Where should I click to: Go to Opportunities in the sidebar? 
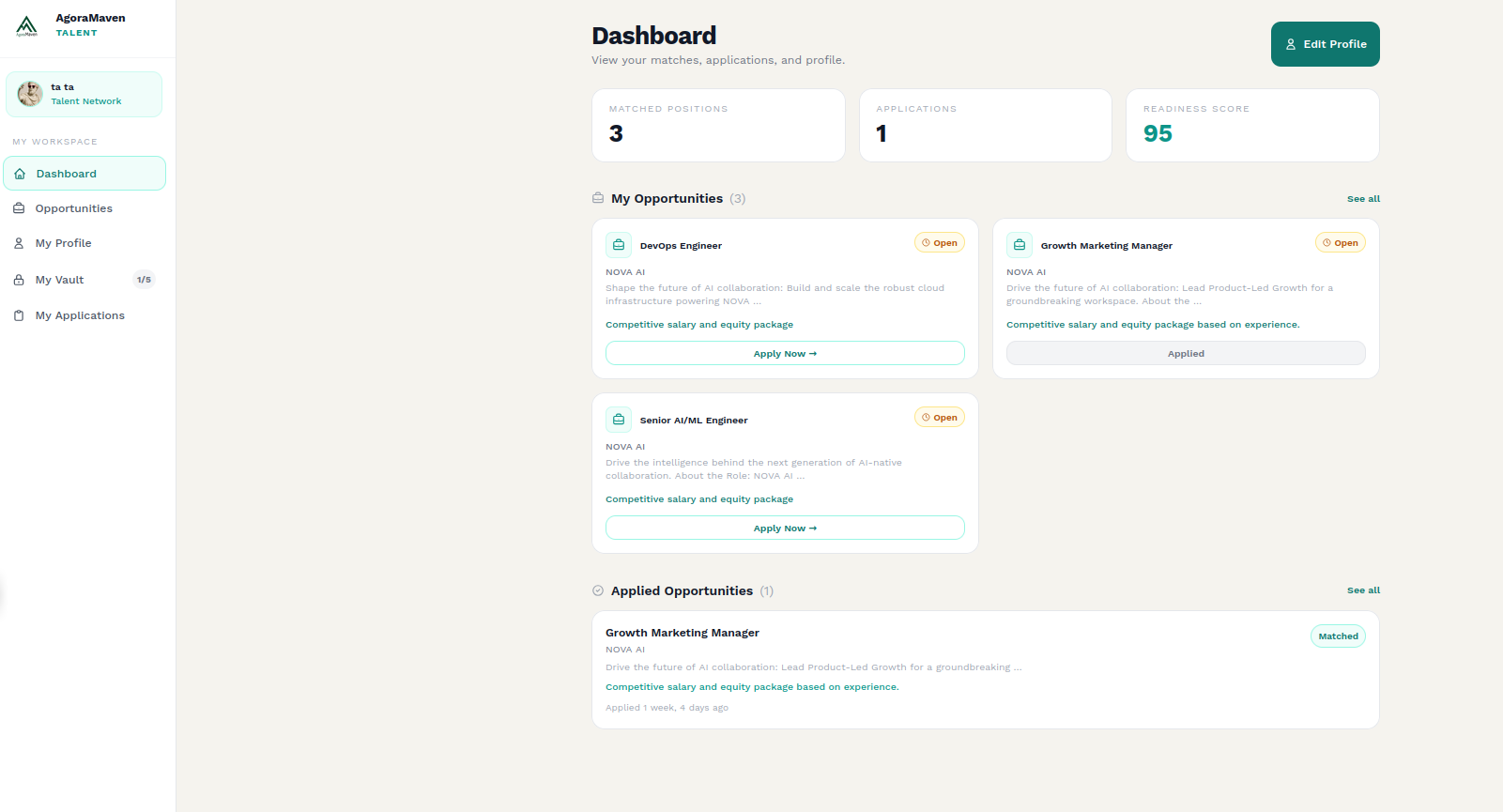tap(84, 208)
